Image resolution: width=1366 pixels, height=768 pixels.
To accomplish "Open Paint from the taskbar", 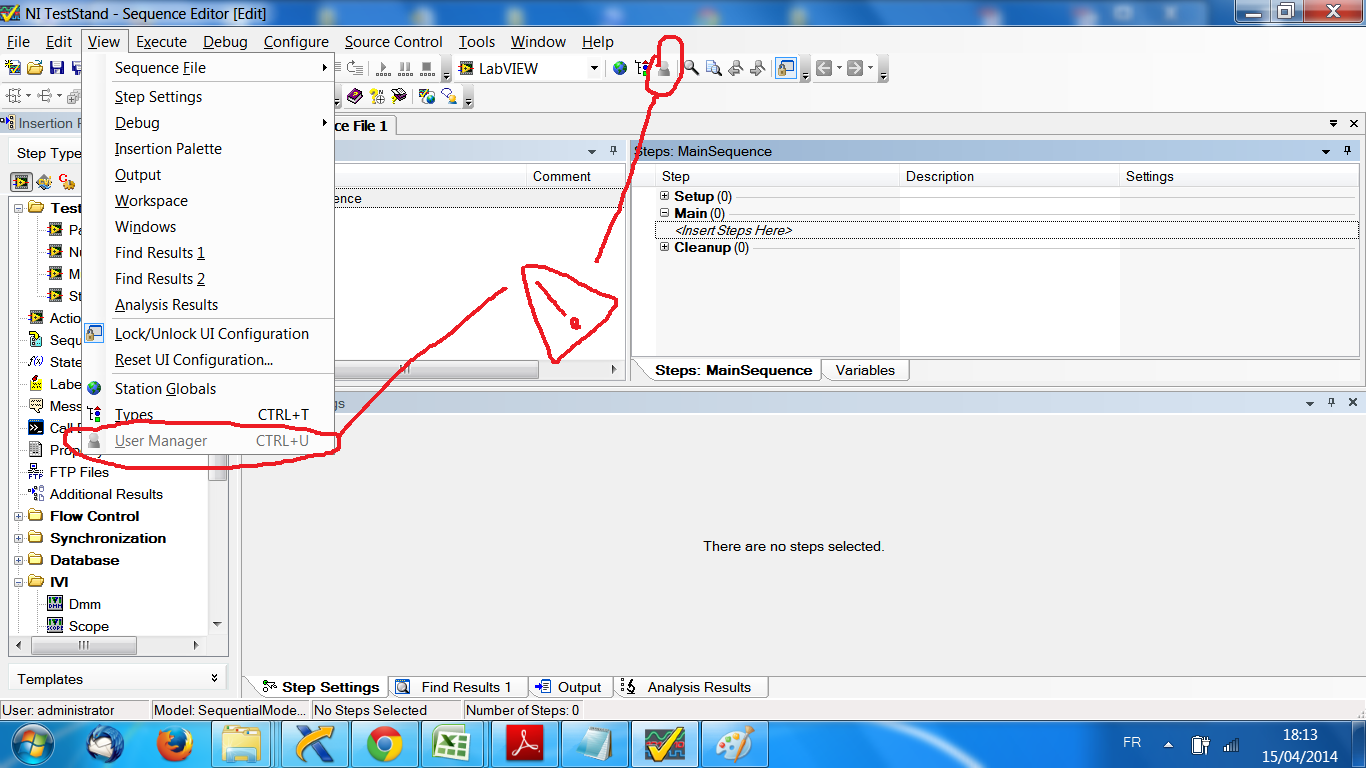I will click(x=737, y=746).
